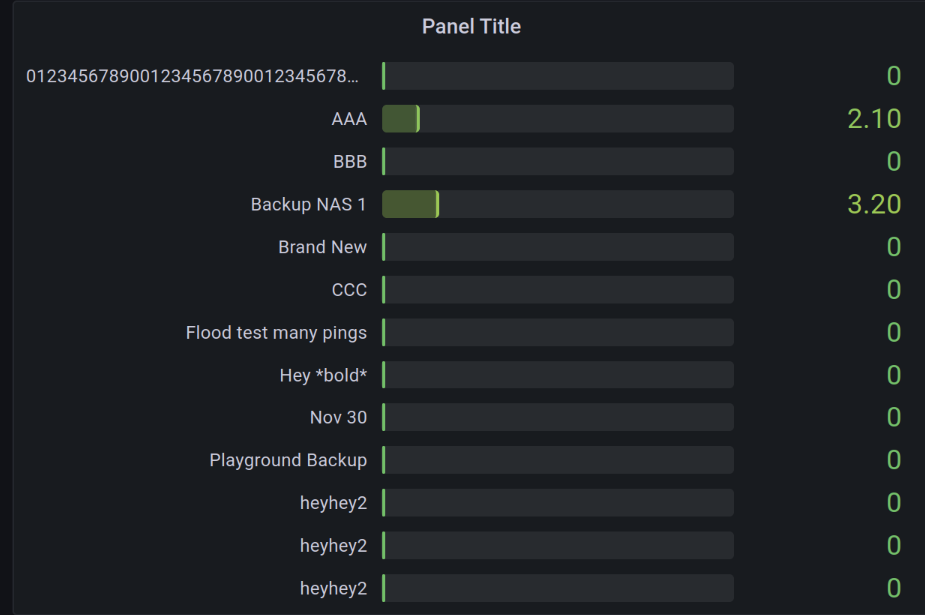Screen dimensions: 925x615
Task: Click the Panel Title header
Action: 471,27
